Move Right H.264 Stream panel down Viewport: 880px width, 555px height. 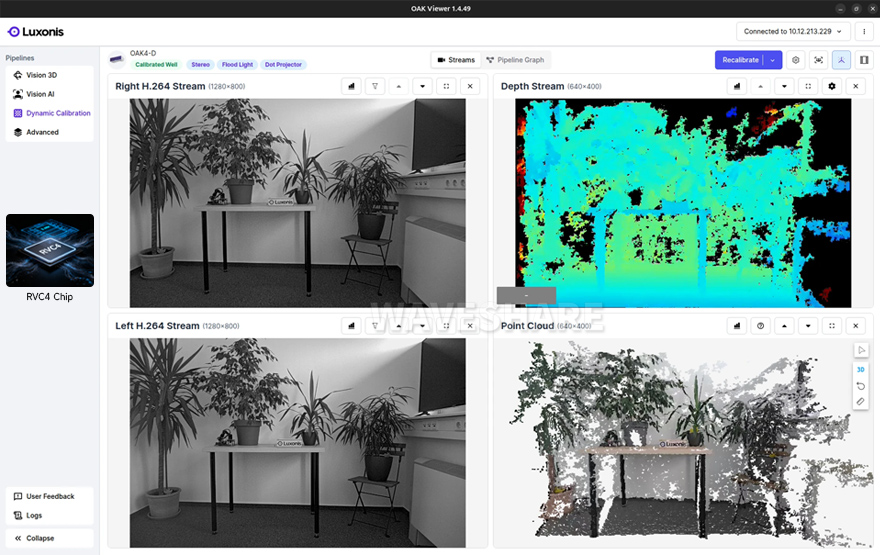click(423, 86)
